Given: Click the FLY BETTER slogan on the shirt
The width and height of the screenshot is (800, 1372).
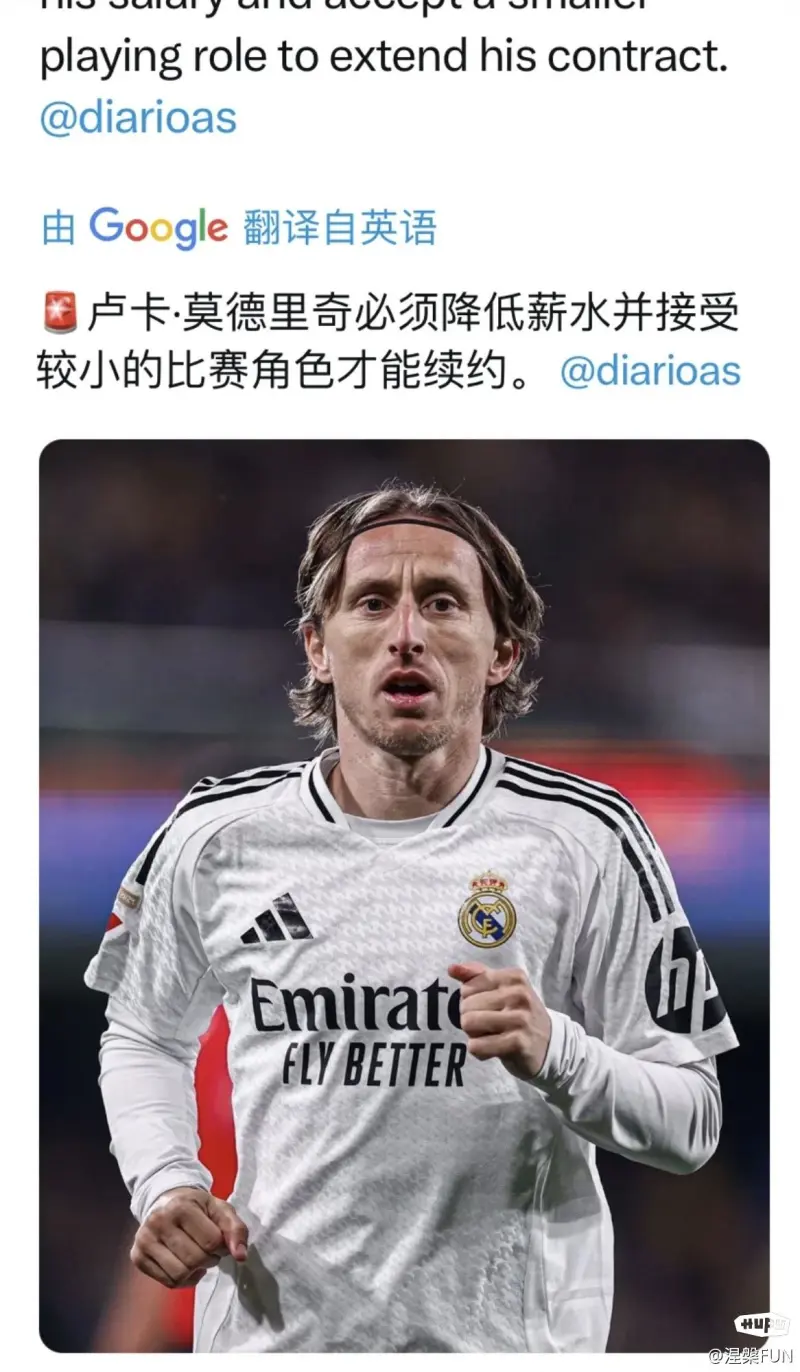Looking at the screenshot, I should (374, 1064).
